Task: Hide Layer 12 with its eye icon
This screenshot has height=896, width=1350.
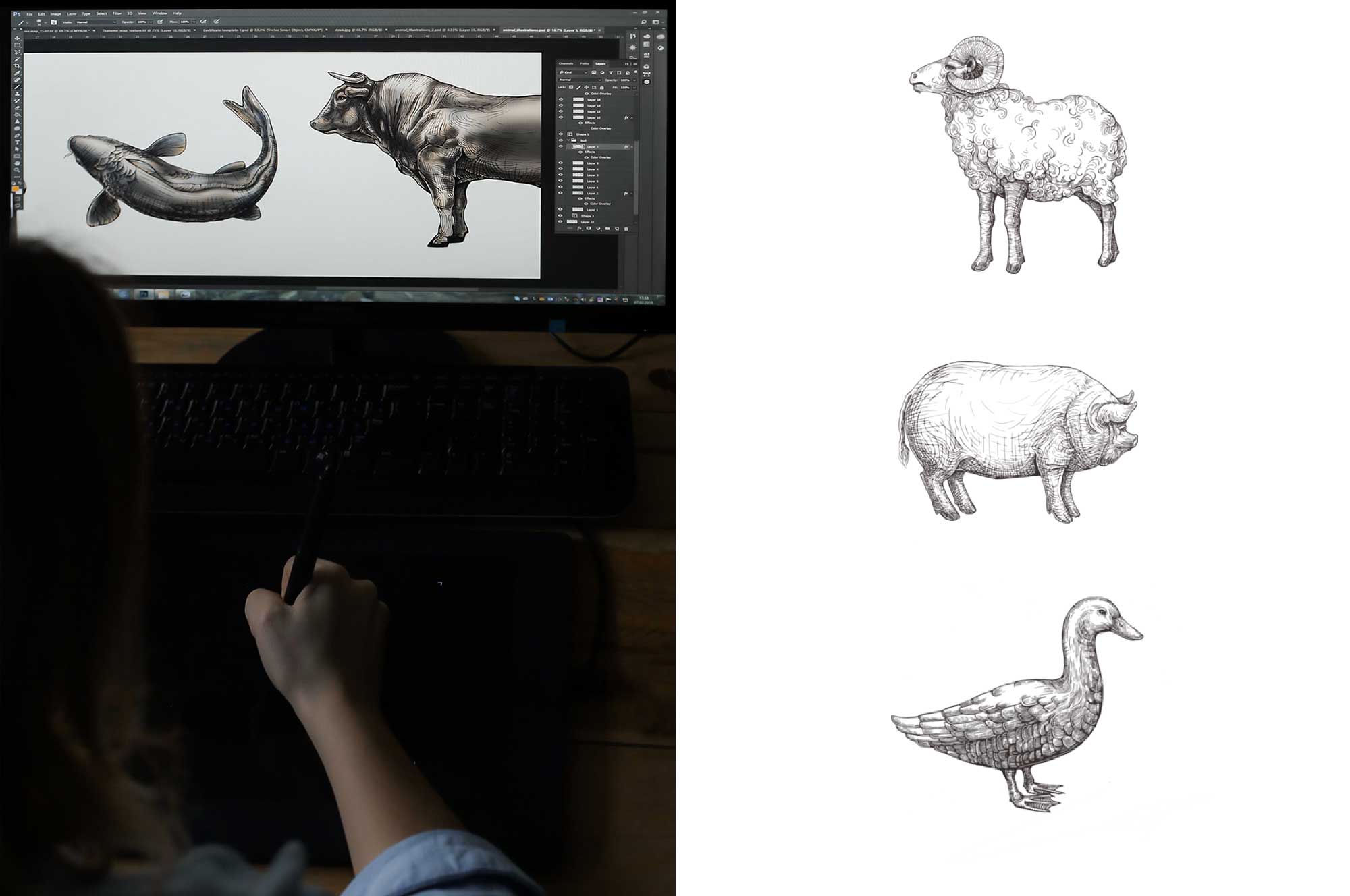Action: [x=561, y=111]
